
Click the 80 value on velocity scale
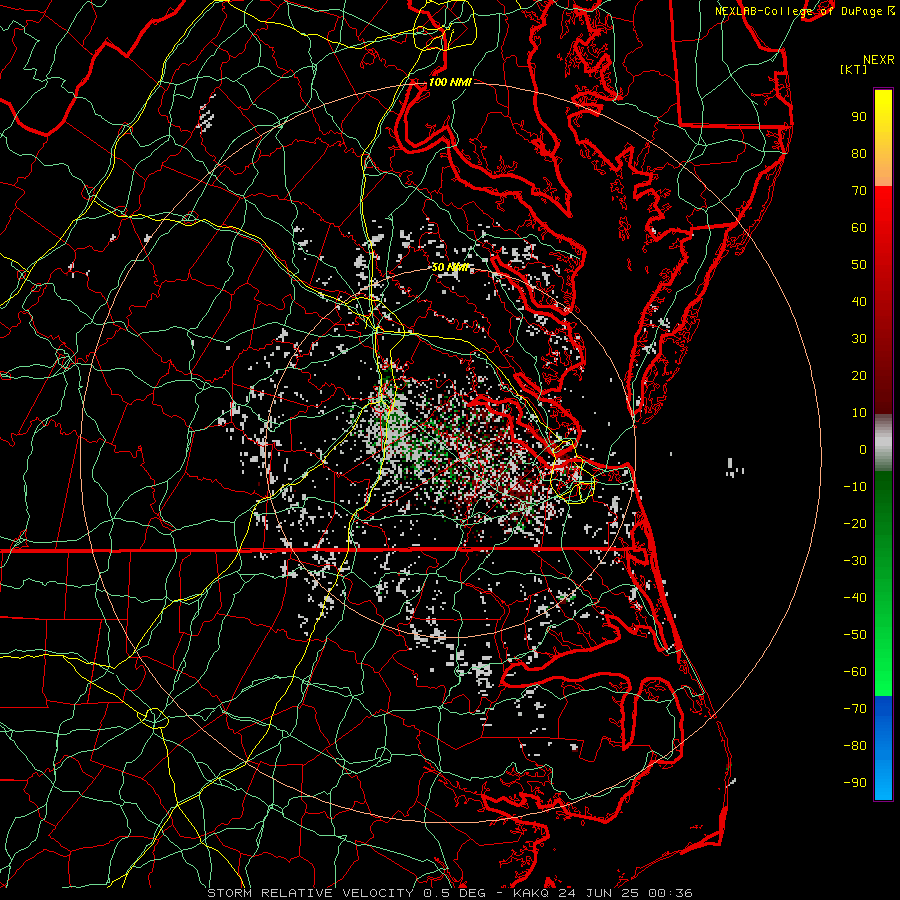[x=859, y=154]
